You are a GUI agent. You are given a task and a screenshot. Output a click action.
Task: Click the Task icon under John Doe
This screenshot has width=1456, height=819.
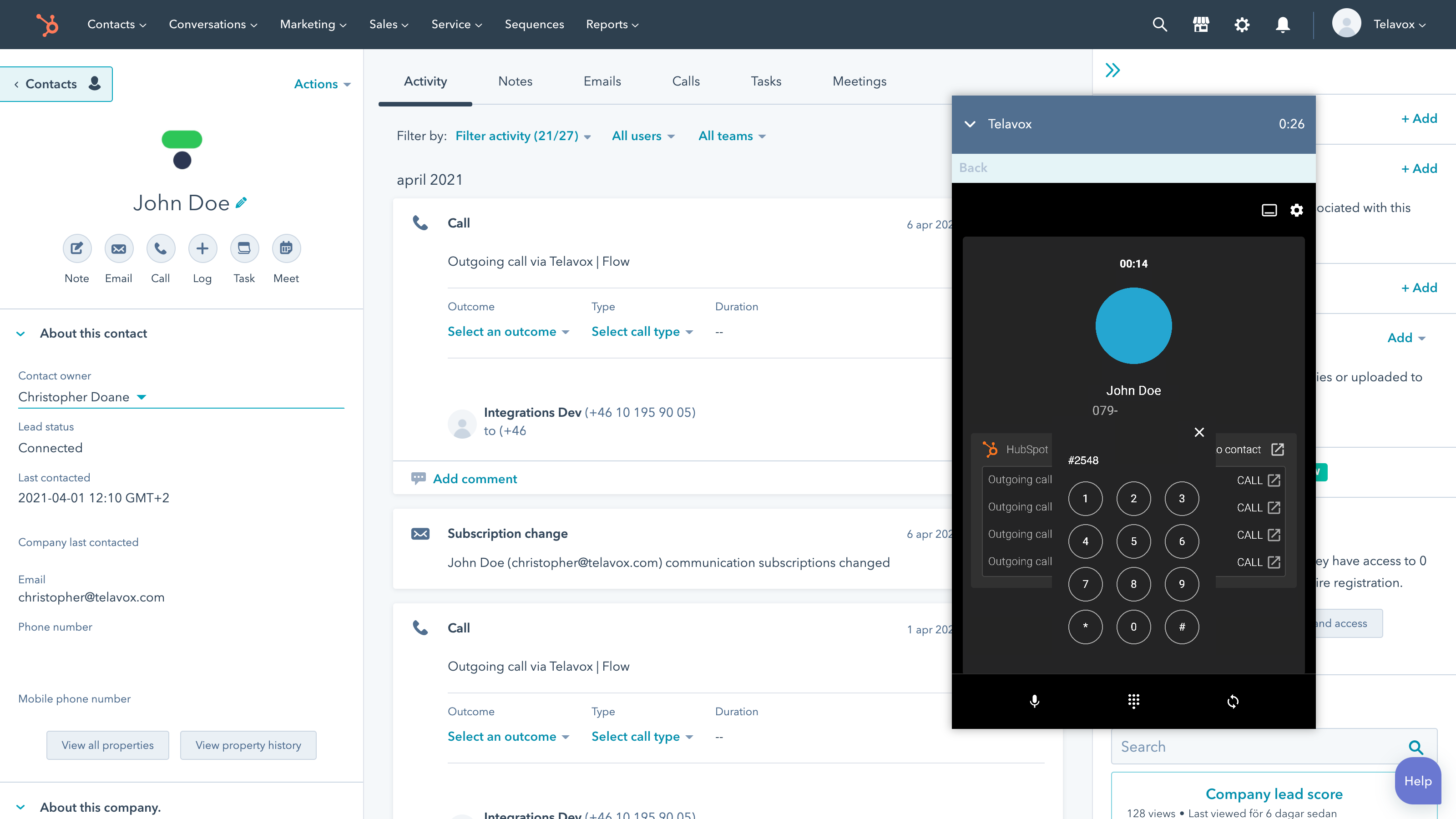point(244,248)
